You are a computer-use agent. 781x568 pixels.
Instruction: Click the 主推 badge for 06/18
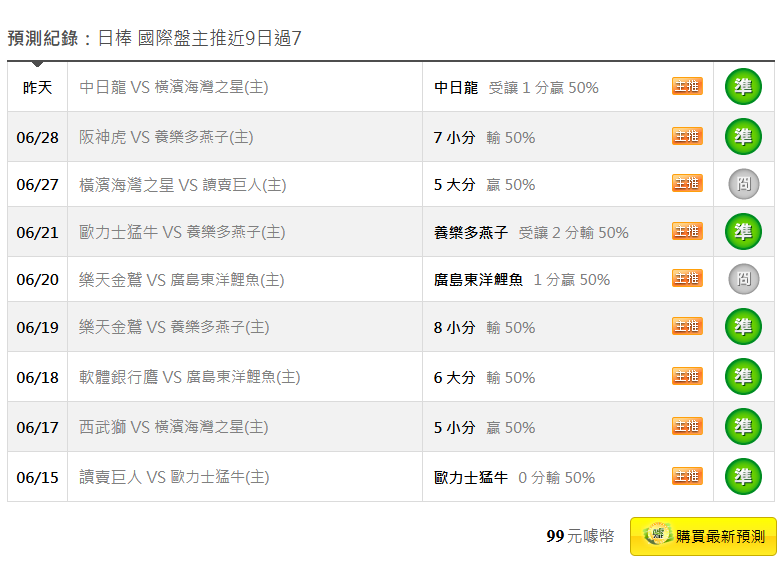tap(687, 377)
